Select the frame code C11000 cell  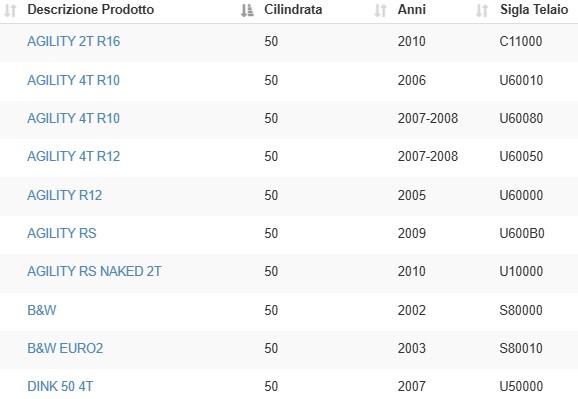(521, 41)
